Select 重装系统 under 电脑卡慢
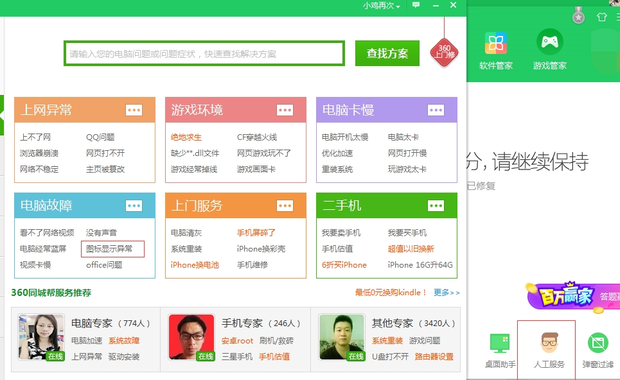This screenshot has width=620, height=380. pos(337,169)
